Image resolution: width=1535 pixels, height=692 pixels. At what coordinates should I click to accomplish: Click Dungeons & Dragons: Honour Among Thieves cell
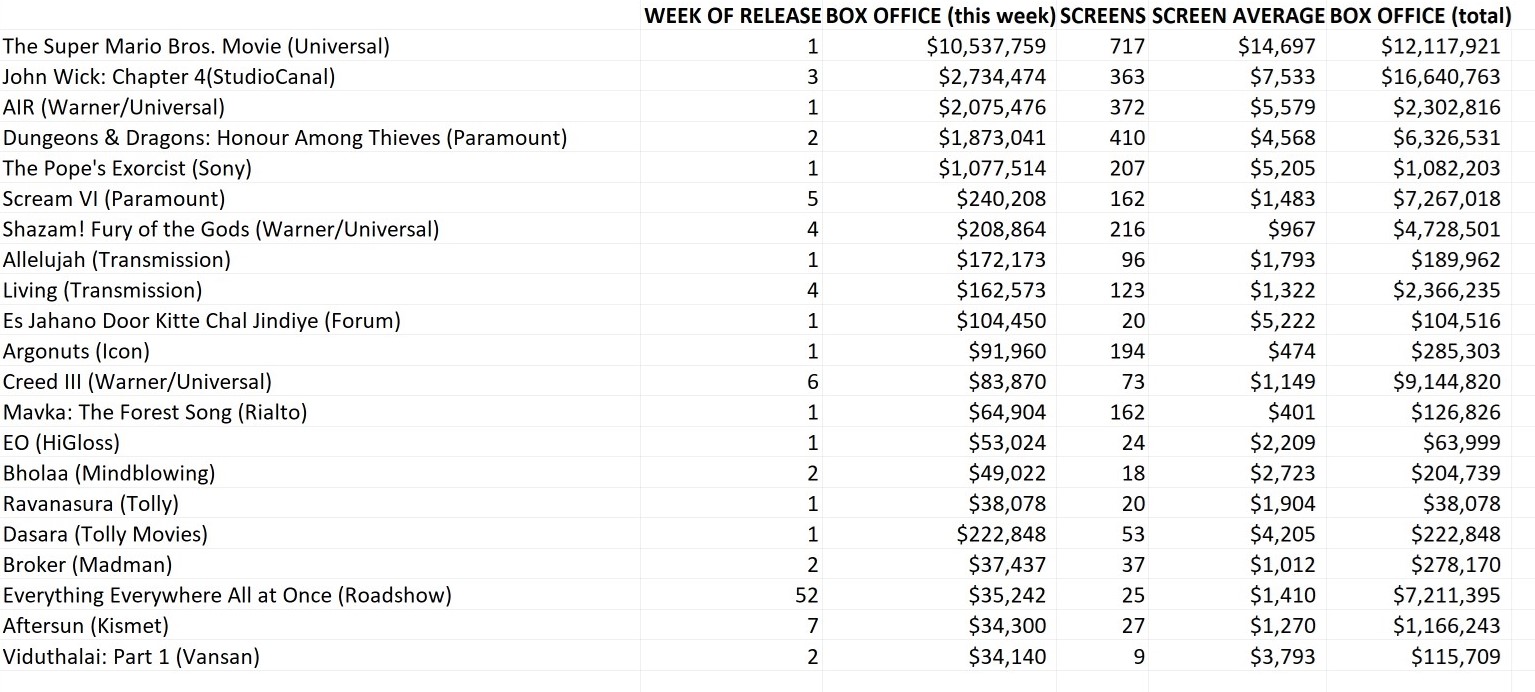coord(285,138)
